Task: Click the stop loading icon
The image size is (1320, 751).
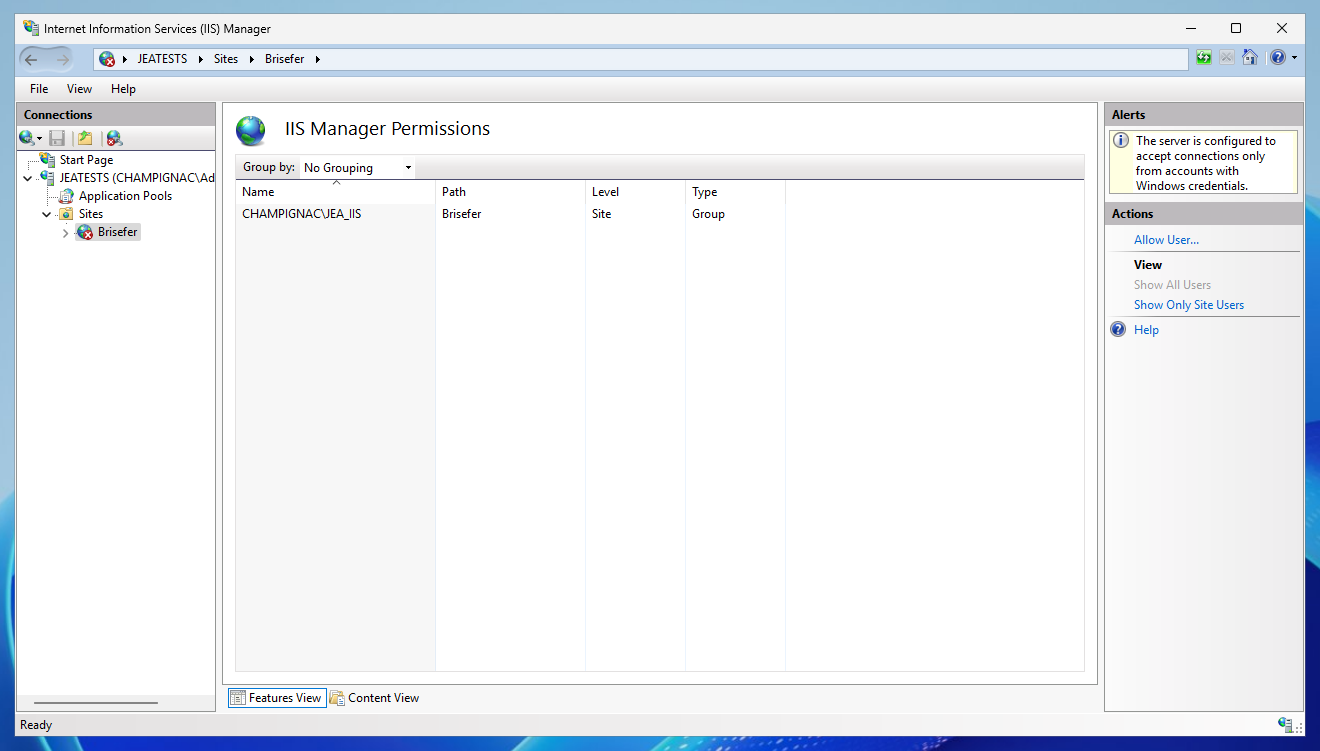Action: click(1227, 58)
